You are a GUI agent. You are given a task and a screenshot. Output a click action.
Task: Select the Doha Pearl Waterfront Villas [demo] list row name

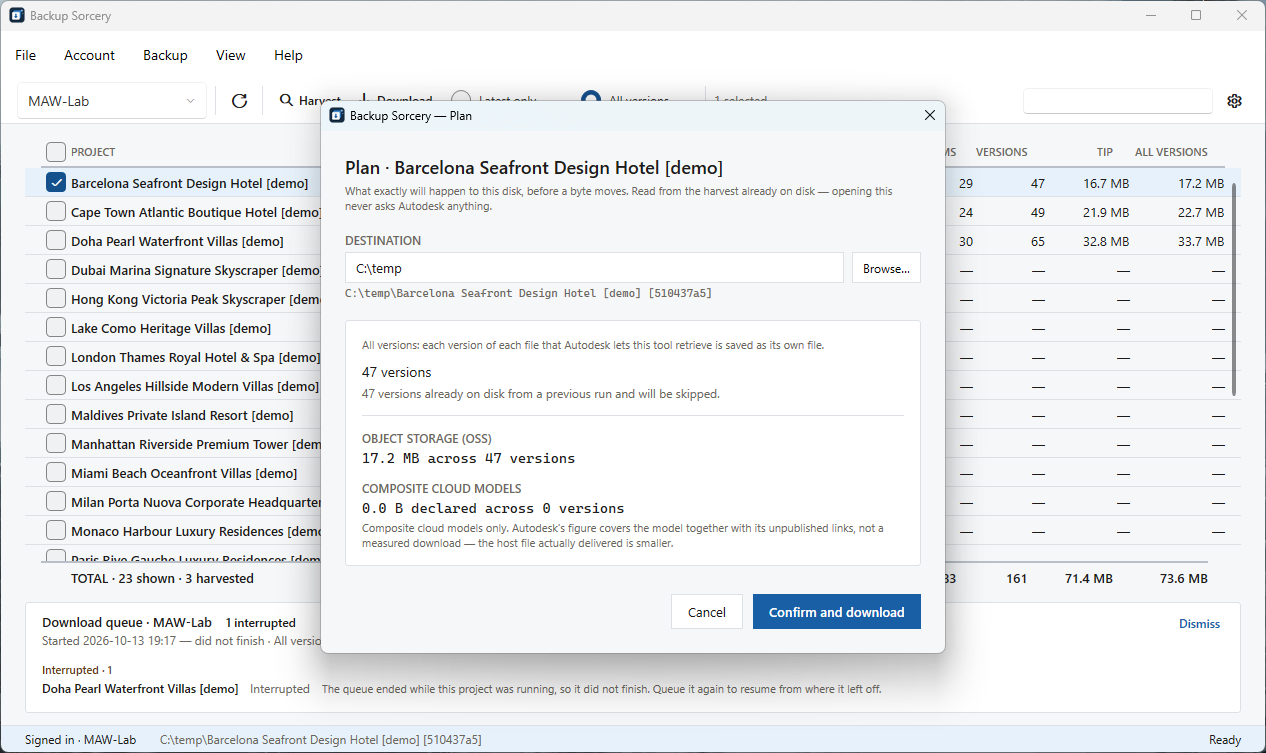177,242
